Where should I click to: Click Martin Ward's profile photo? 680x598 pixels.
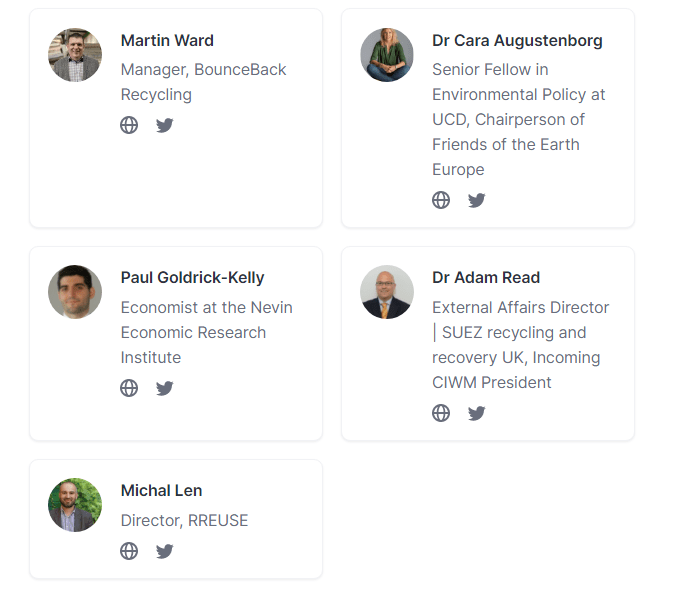pyautogui.click(x=75, y=55)
